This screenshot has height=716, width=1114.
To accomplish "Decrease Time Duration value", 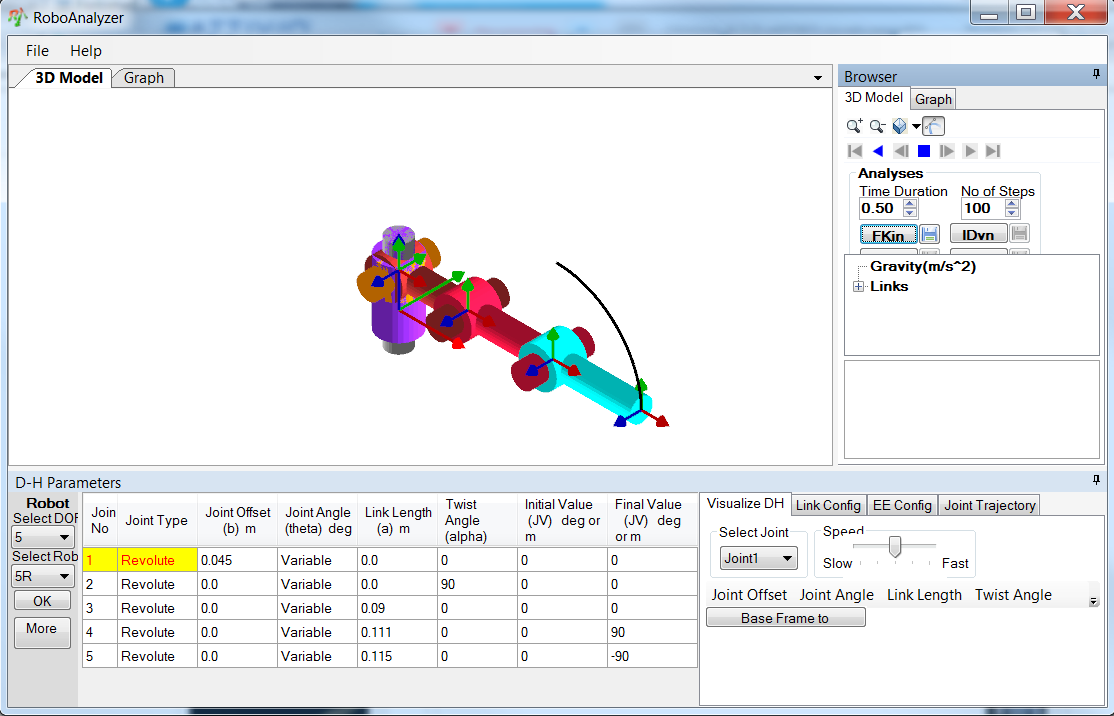I will [910, 212].
